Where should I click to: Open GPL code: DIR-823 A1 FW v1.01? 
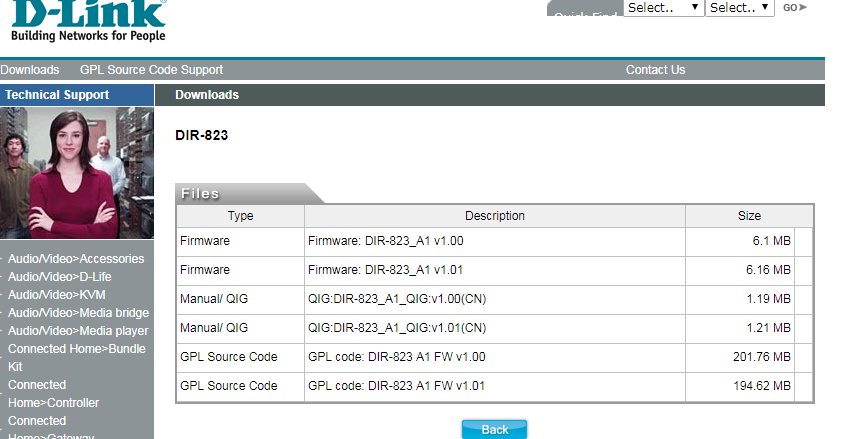[x=397, y=386]
